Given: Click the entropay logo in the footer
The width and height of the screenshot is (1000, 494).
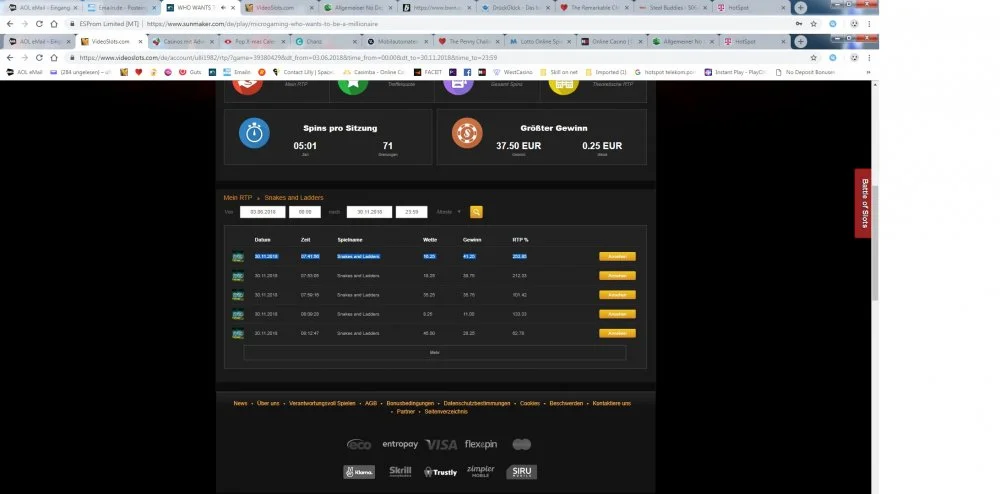Looking at the screenshot, I should tap(400, 444).
